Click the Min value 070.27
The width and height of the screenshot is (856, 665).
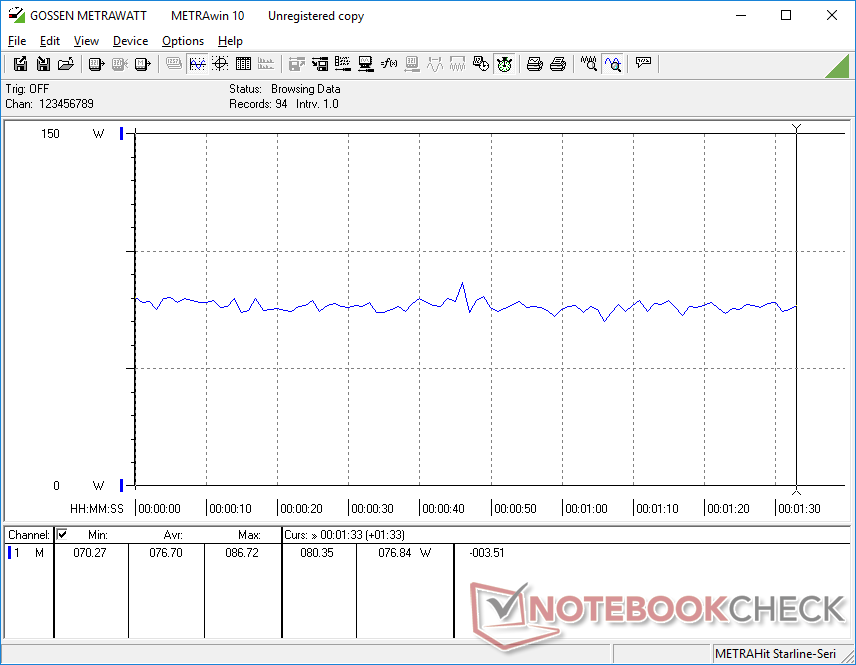click(90, 553)
